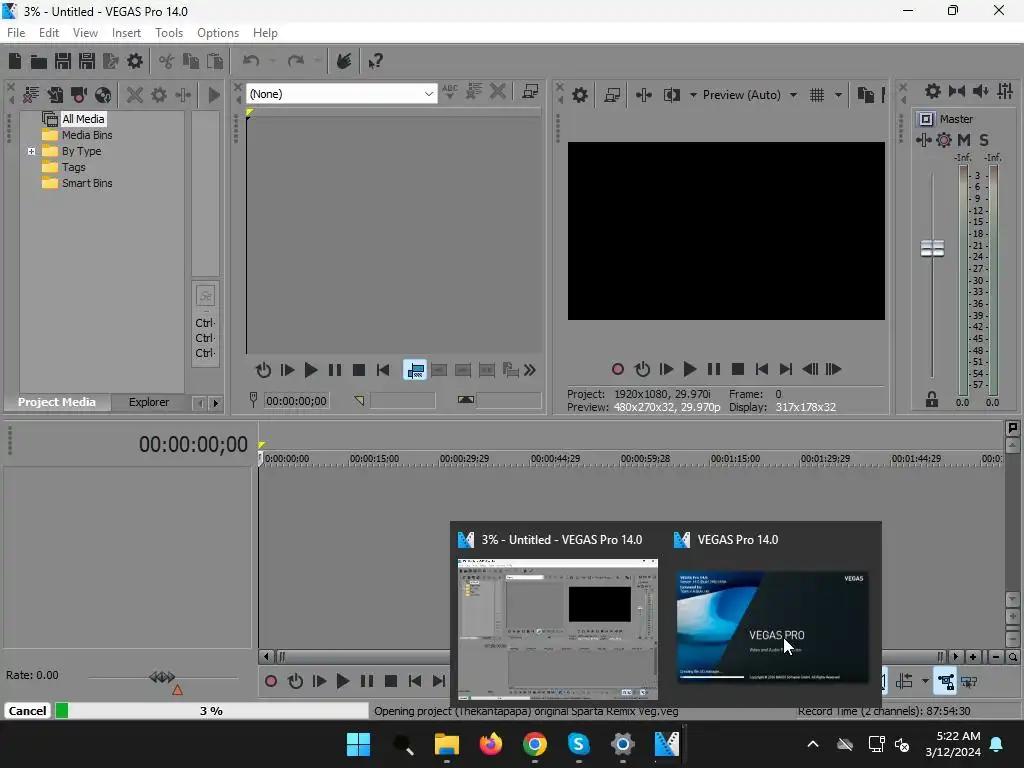Click the Cut scissors icon
Screen dimensions: 1024x768
click(167, 61)
